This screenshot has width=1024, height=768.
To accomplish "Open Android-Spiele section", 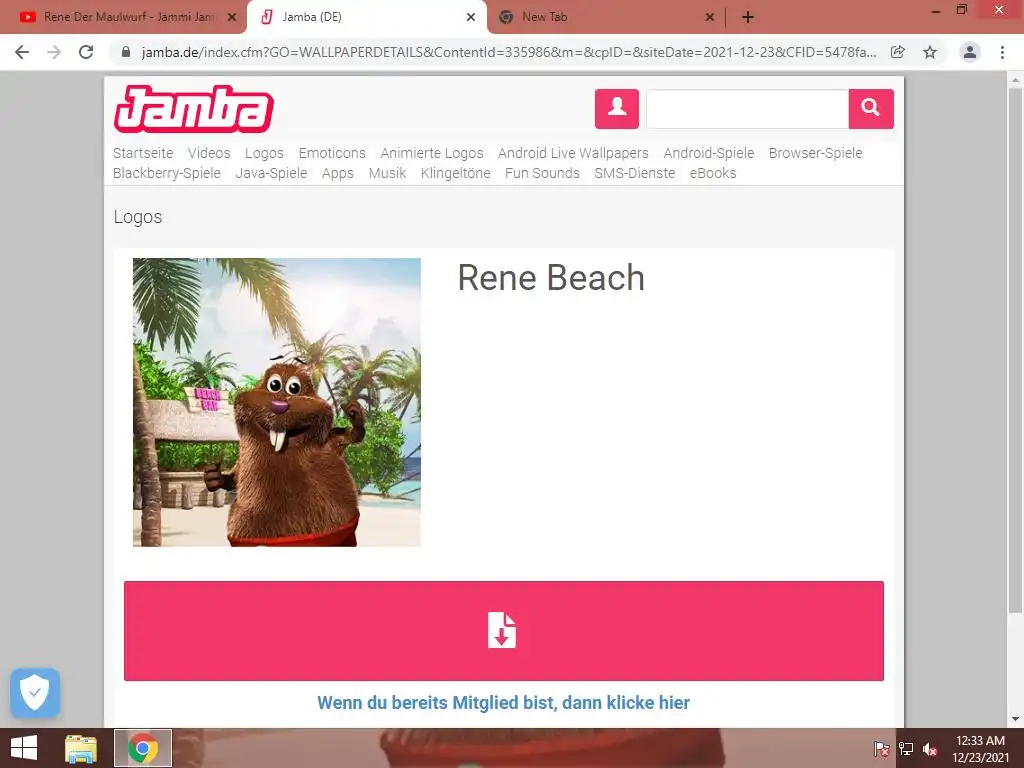I will (x=709, y=153).
